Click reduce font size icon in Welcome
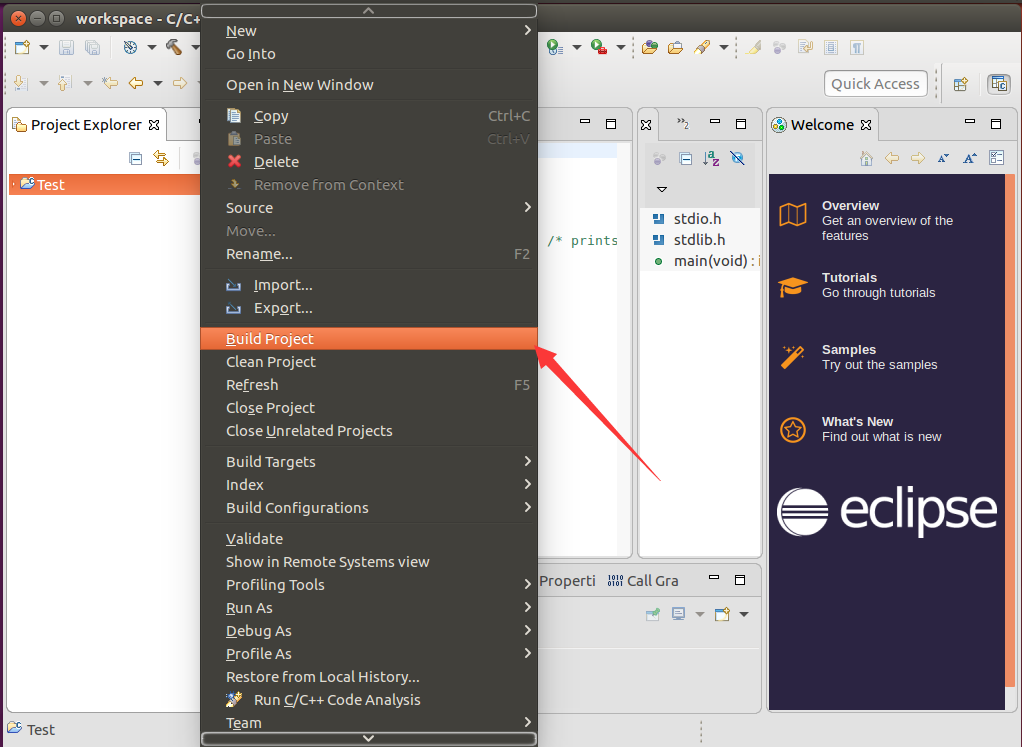Image resolution: width=1023 pixels, height=749 pixels. click(943, 159)
